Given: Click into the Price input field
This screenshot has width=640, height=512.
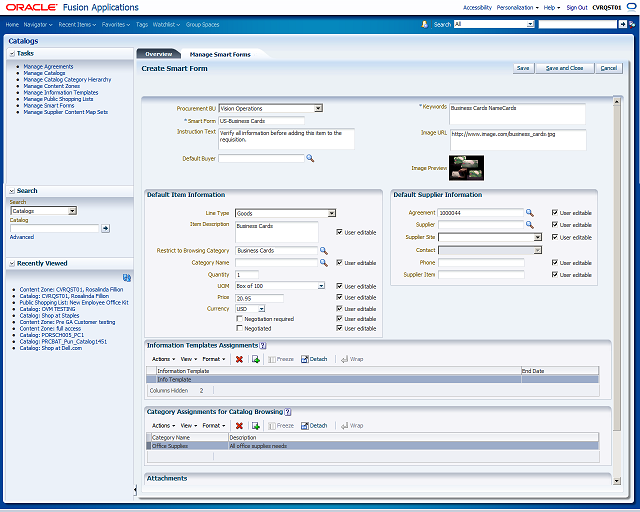Looking at the screenshot, I should pyautogui.click(x=260, y=298).
